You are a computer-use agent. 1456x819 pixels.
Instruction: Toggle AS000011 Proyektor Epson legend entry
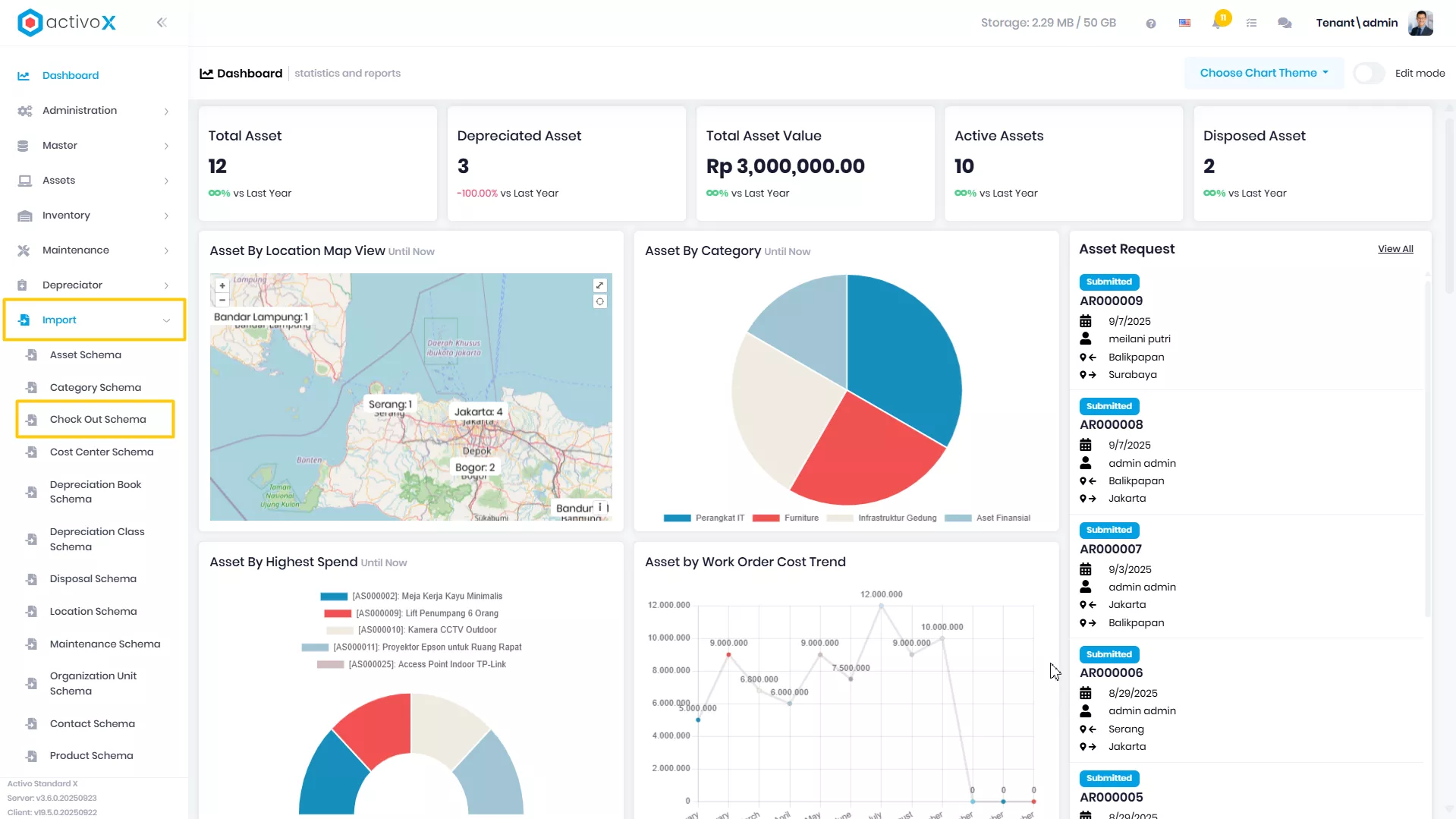click(411, 647)
